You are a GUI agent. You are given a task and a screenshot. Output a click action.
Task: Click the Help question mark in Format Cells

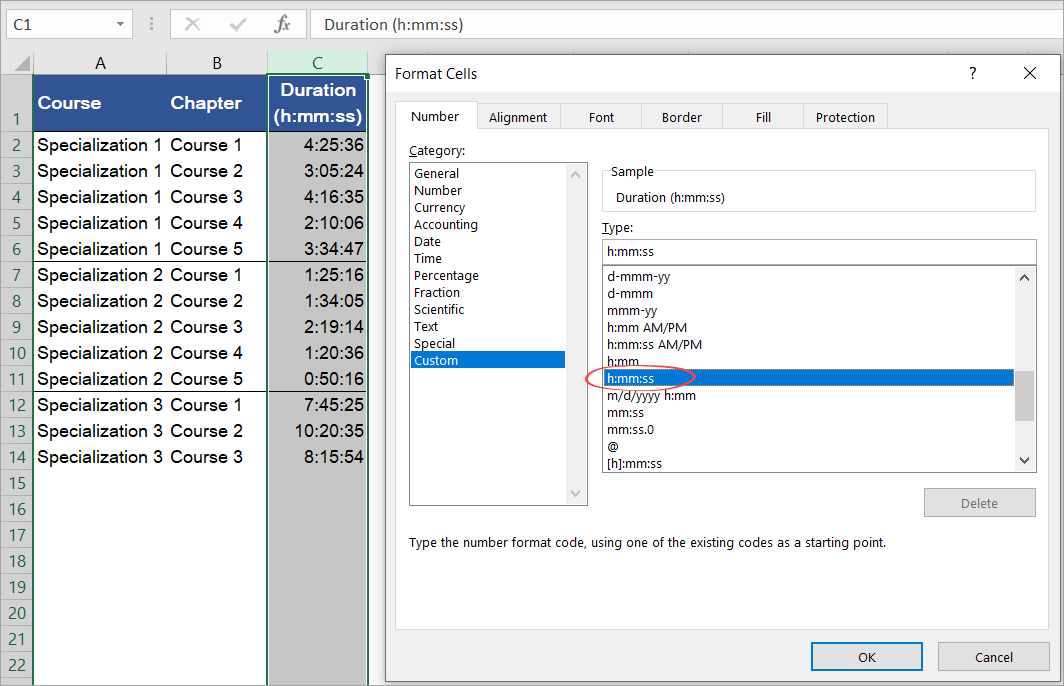(972, 73)
